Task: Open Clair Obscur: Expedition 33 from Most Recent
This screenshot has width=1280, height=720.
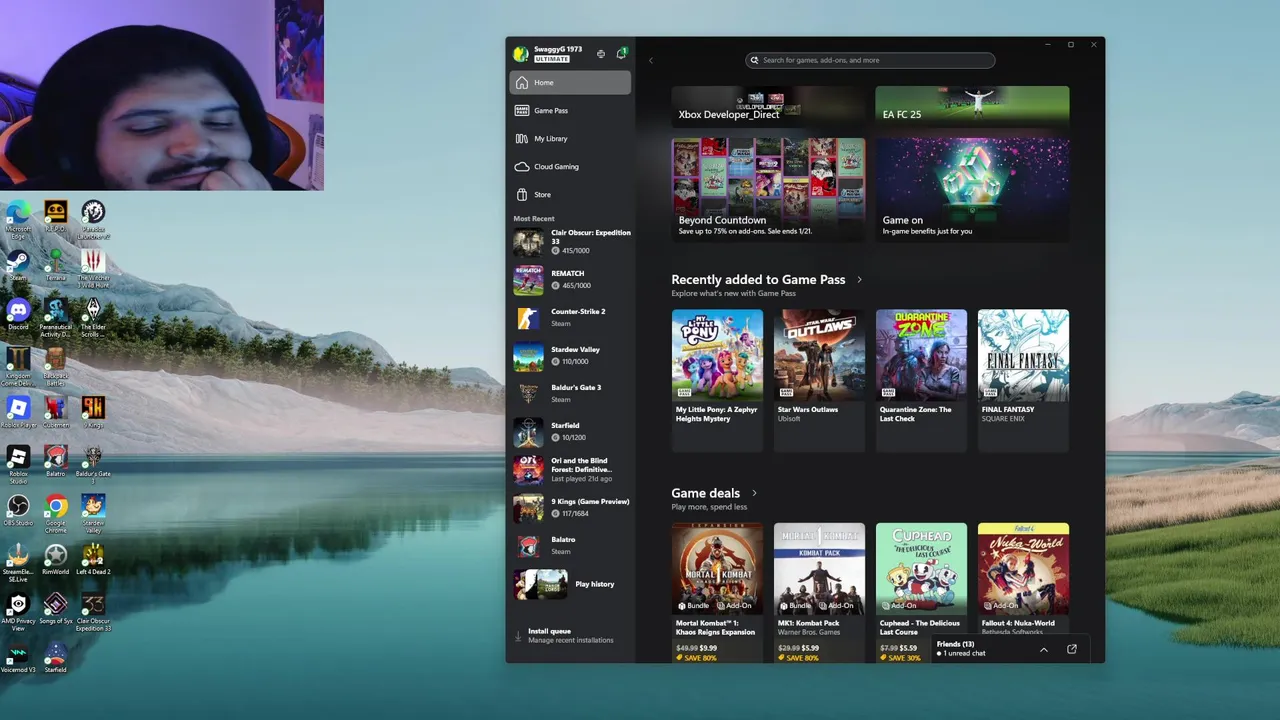Action: click(x=572, y=242)
